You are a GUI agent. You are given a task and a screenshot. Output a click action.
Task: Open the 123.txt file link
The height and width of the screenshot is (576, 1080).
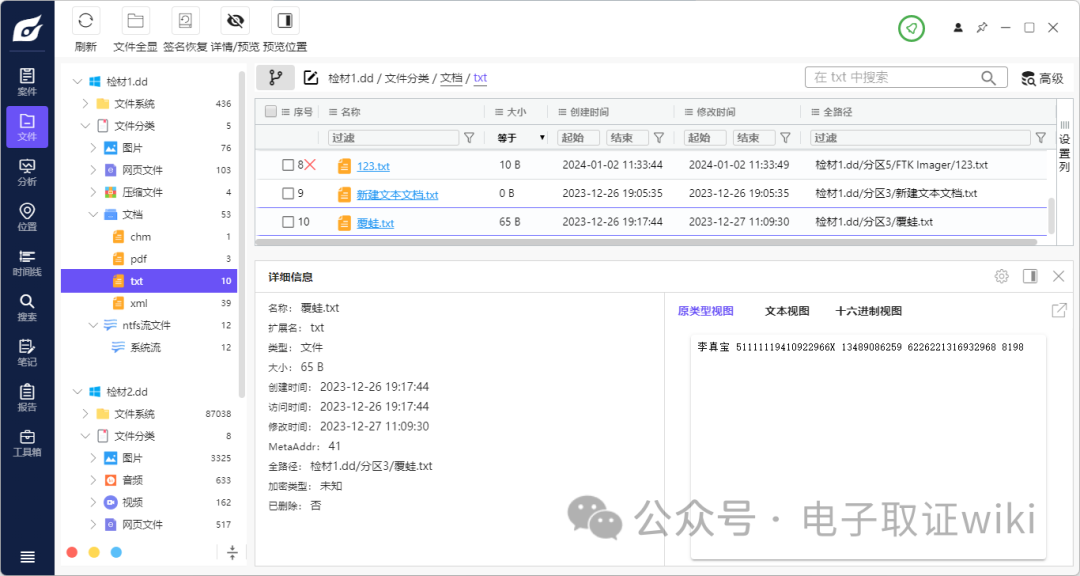point(373,166)
